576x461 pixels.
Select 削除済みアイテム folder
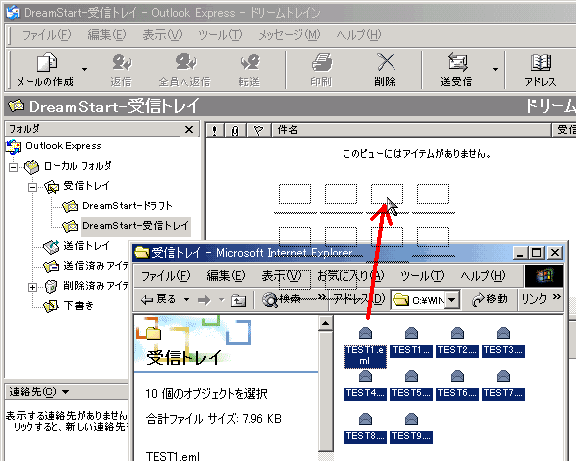click(96, 285)
